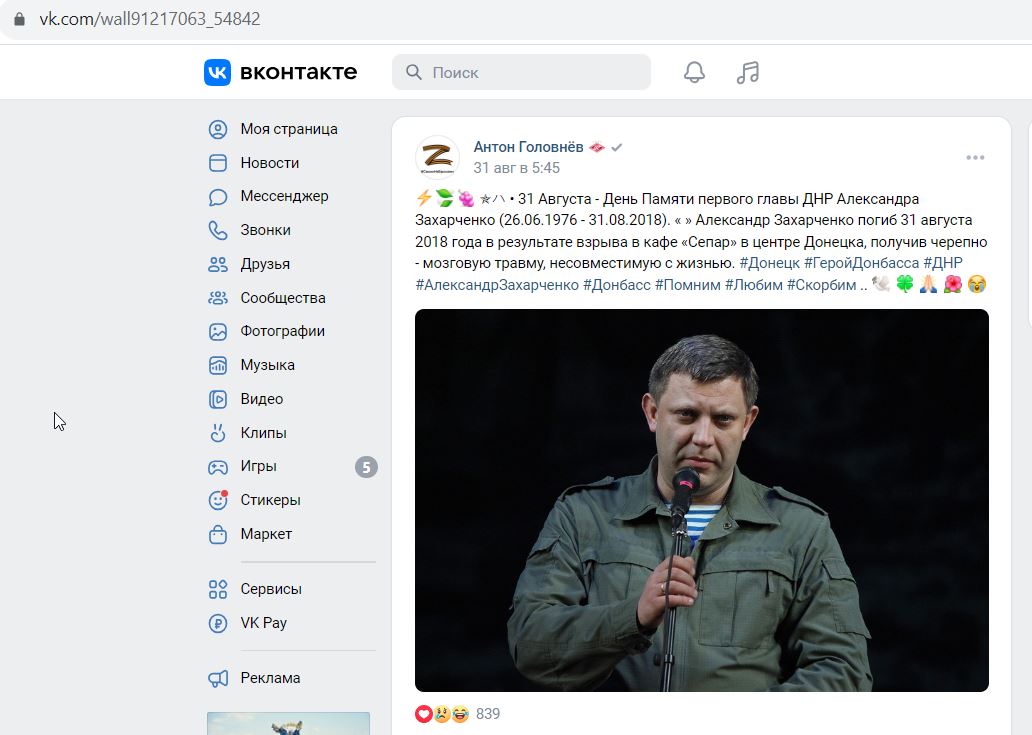
Task: Open the Звонки menu label
Action: tap(265, 230)
